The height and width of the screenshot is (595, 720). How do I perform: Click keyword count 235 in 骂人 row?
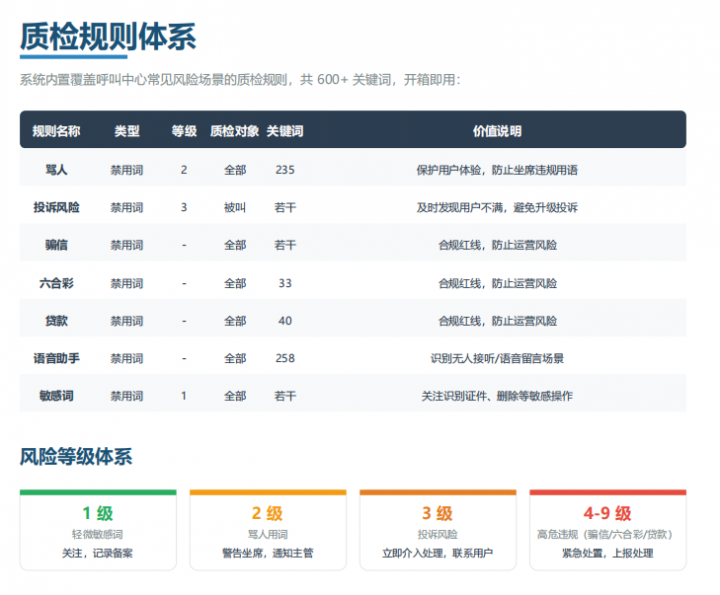pos(285,170)
